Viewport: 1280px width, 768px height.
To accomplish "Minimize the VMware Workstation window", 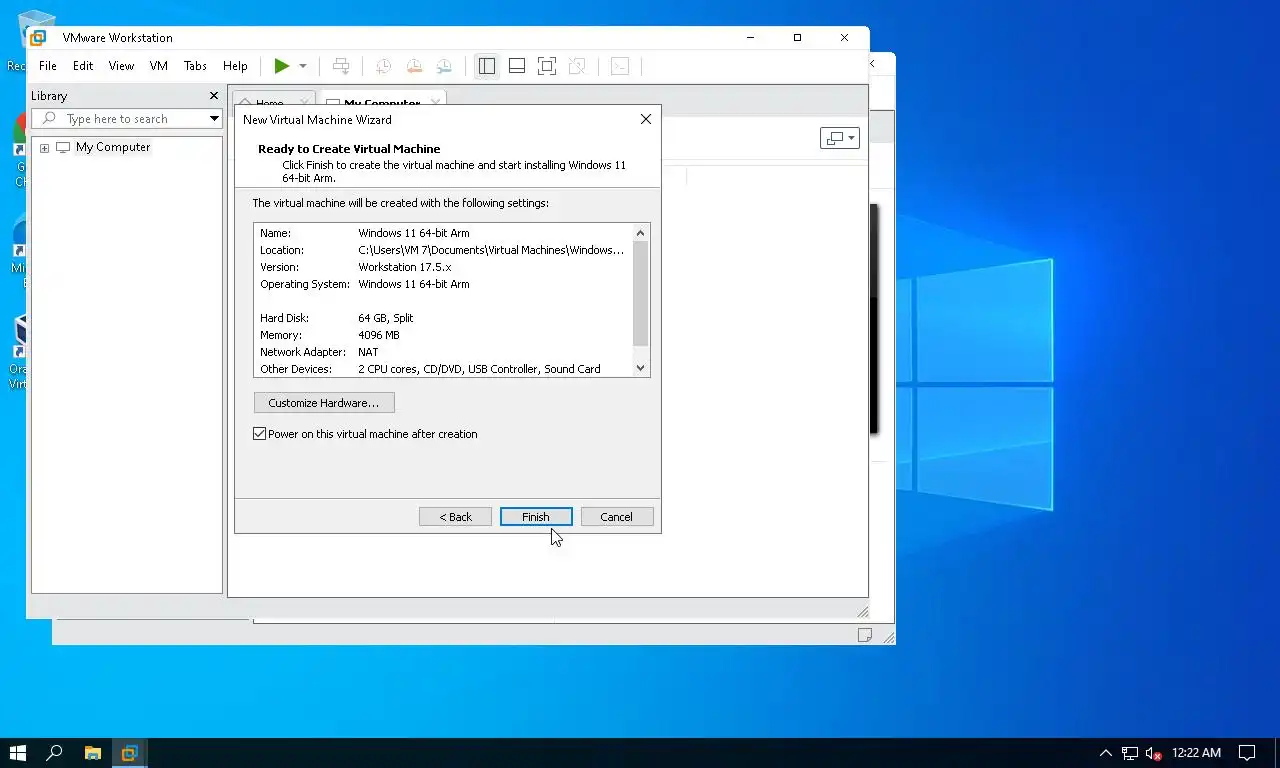I will [751, 38].
